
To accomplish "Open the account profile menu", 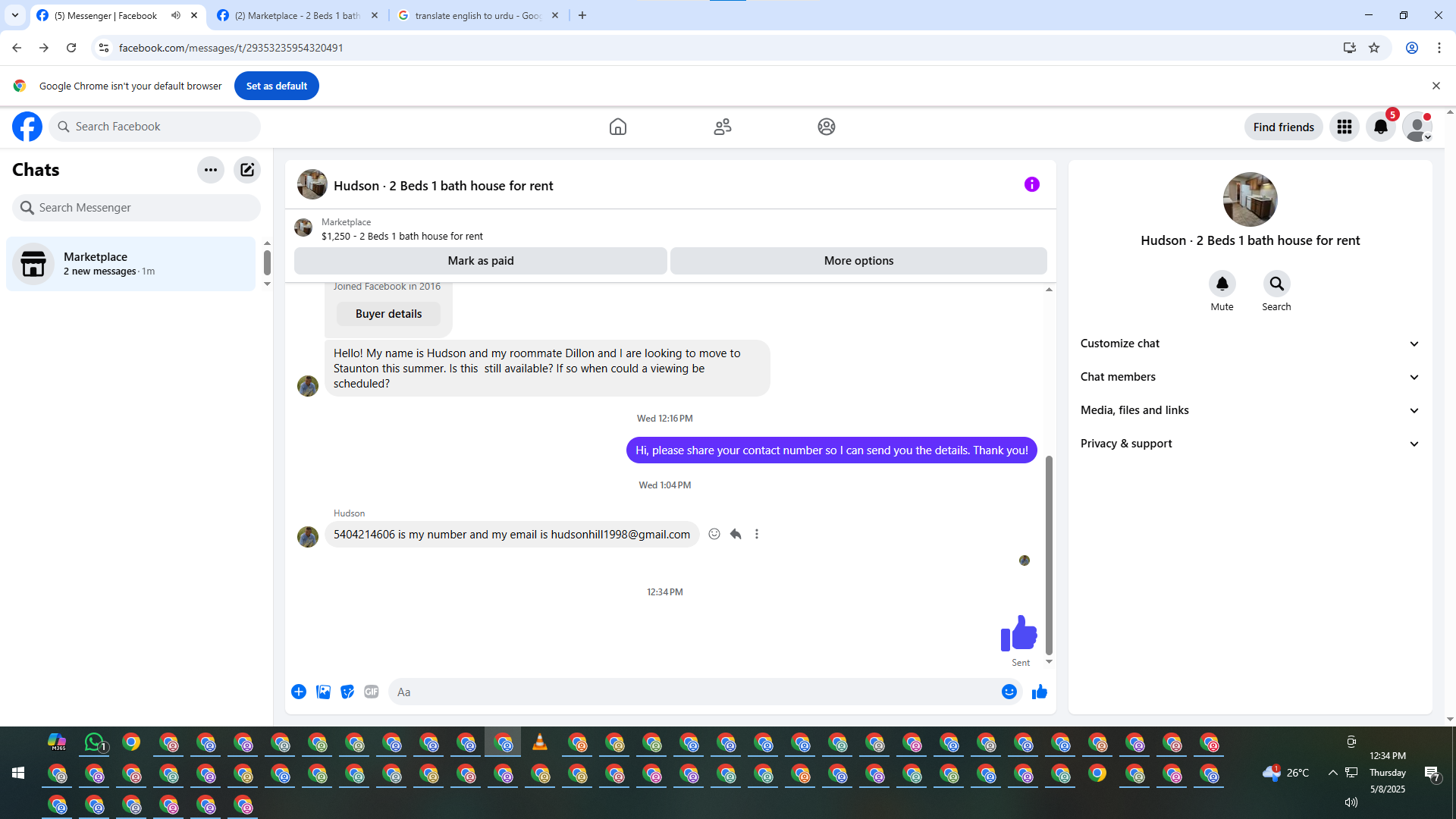I will click(1417, 127).
